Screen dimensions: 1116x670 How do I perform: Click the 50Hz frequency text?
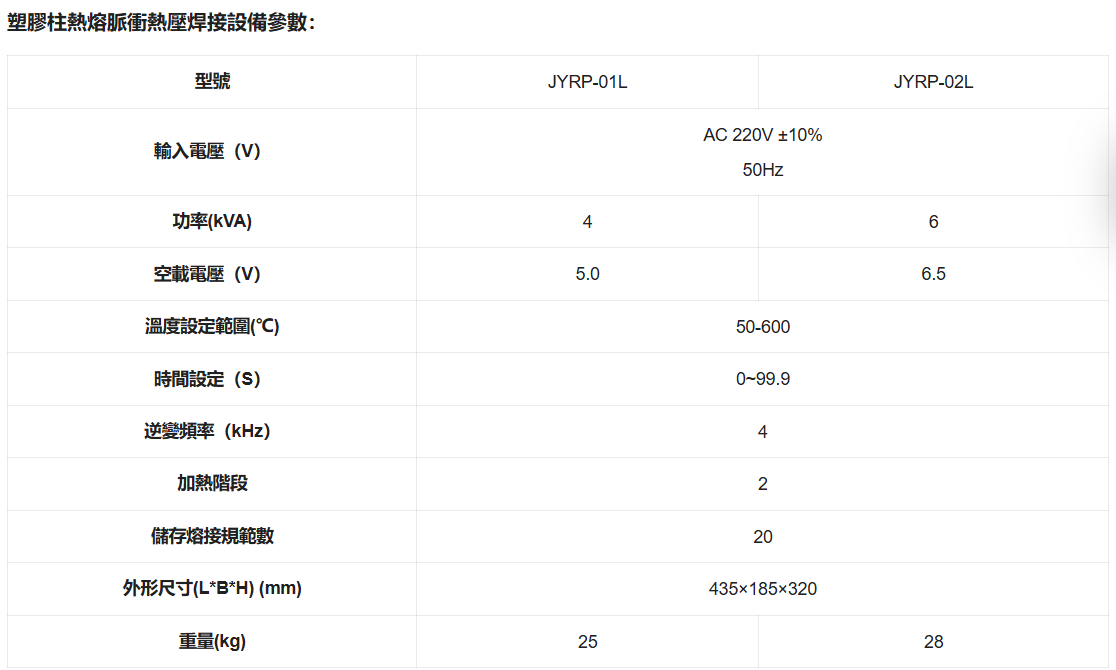point(762,170)
